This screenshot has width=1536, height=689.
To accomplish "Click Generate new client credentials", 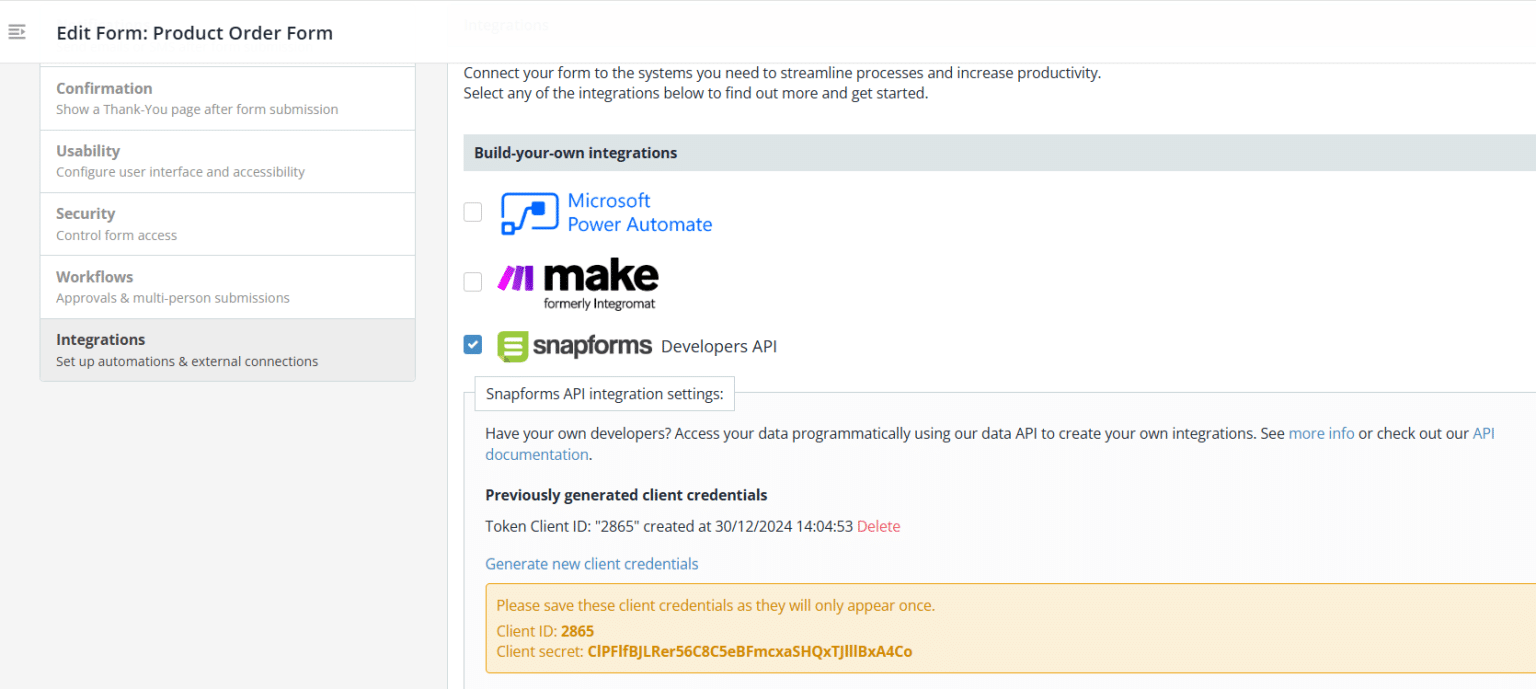I will tap(591, 563).
